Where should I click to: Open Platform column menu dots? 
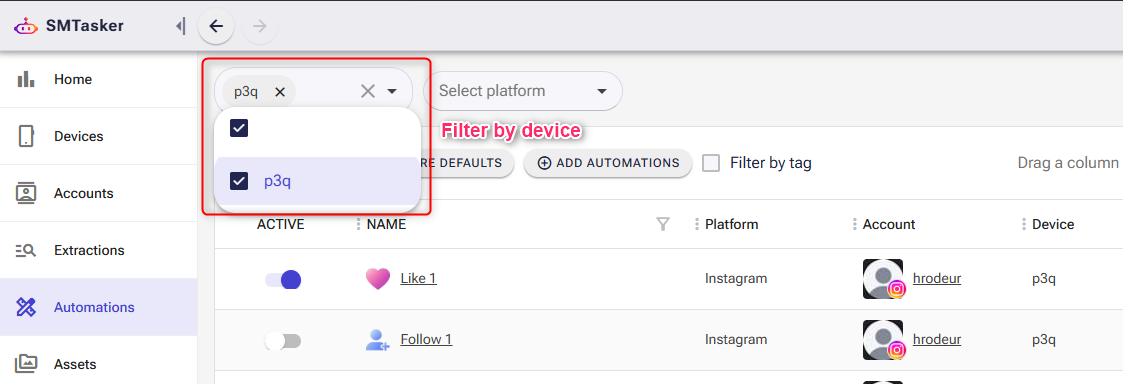pos(697,224)
